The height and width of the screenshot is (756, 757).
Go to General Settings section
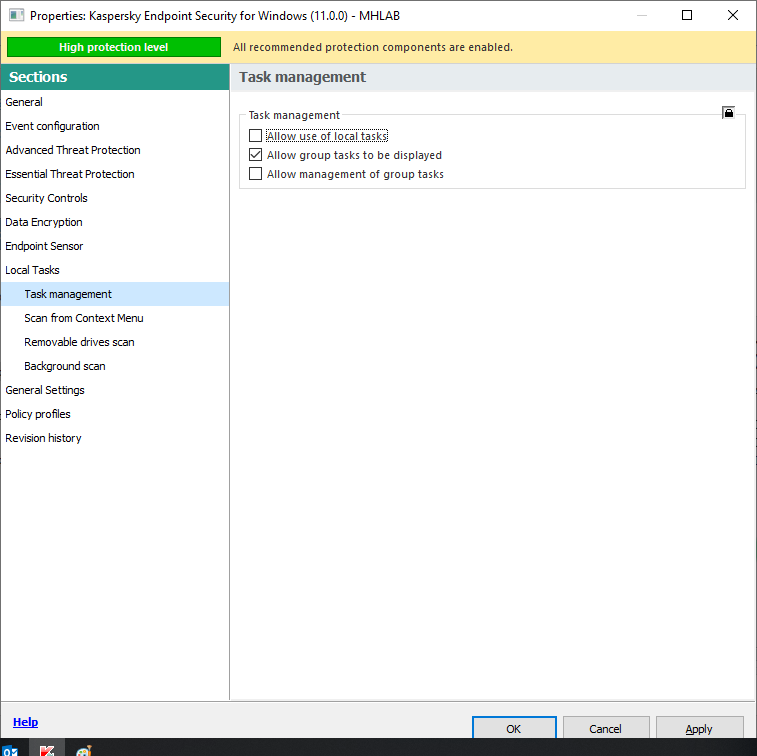pyautogui.click(x=115, y=390)
